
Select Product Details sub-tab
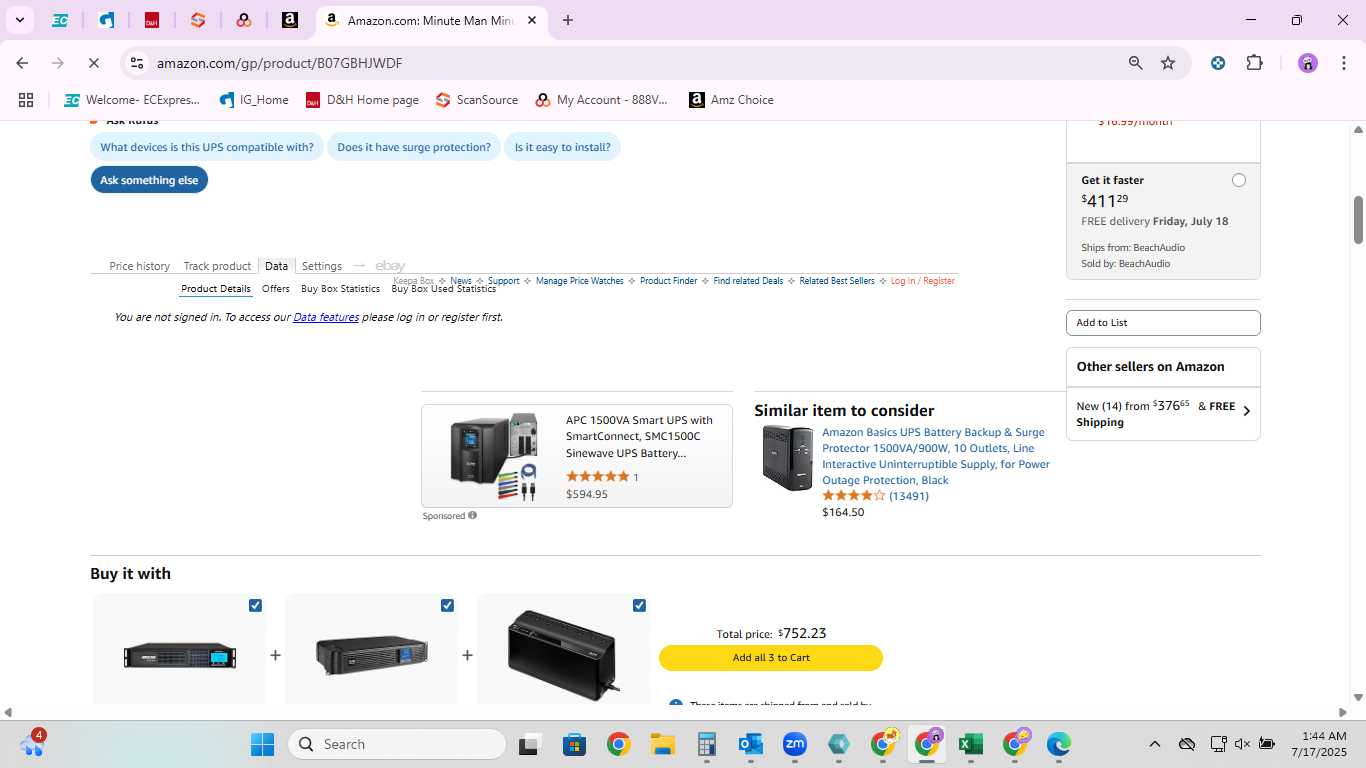pos(215,289)
